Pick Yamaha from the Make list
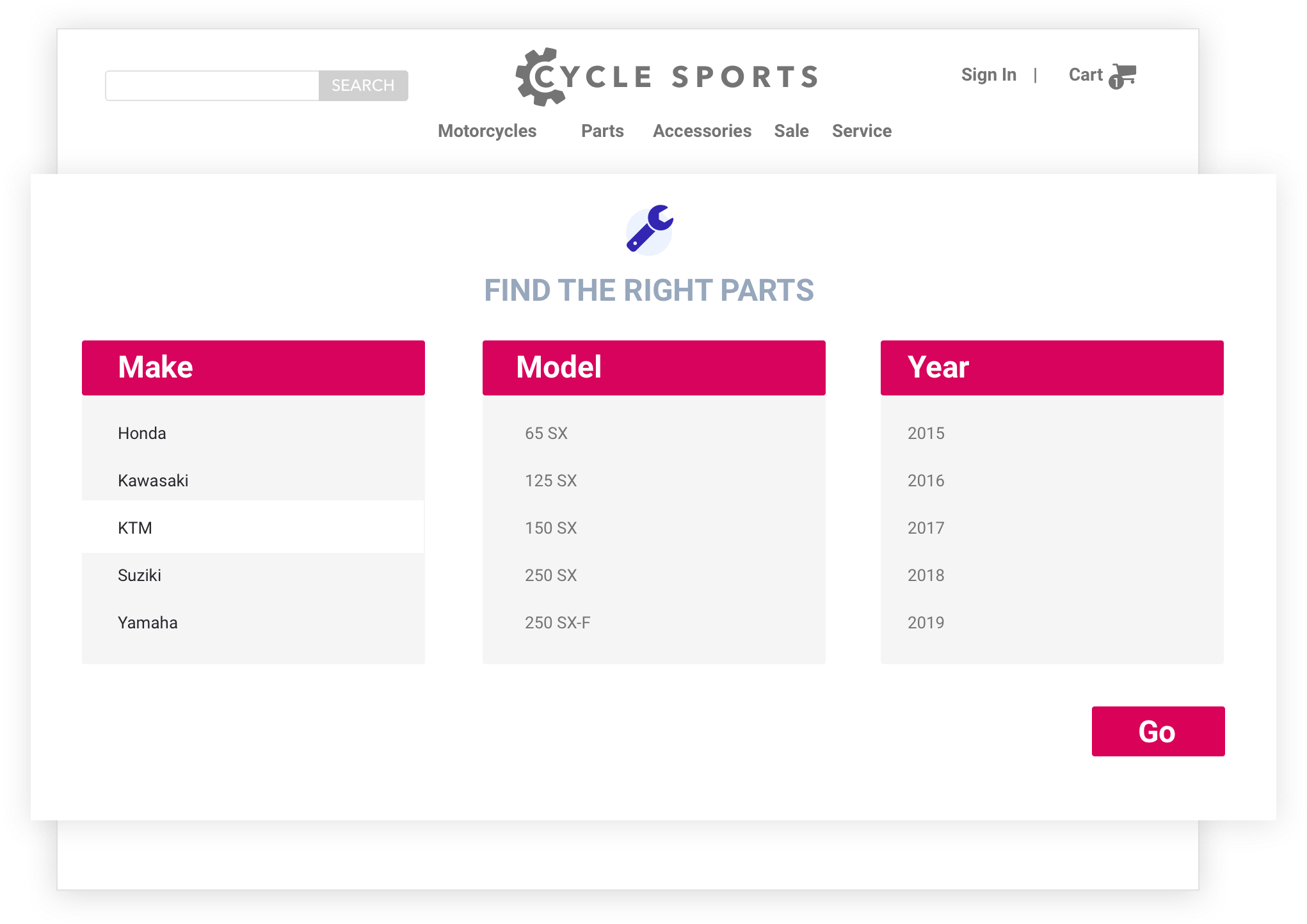 coord(148,623)
